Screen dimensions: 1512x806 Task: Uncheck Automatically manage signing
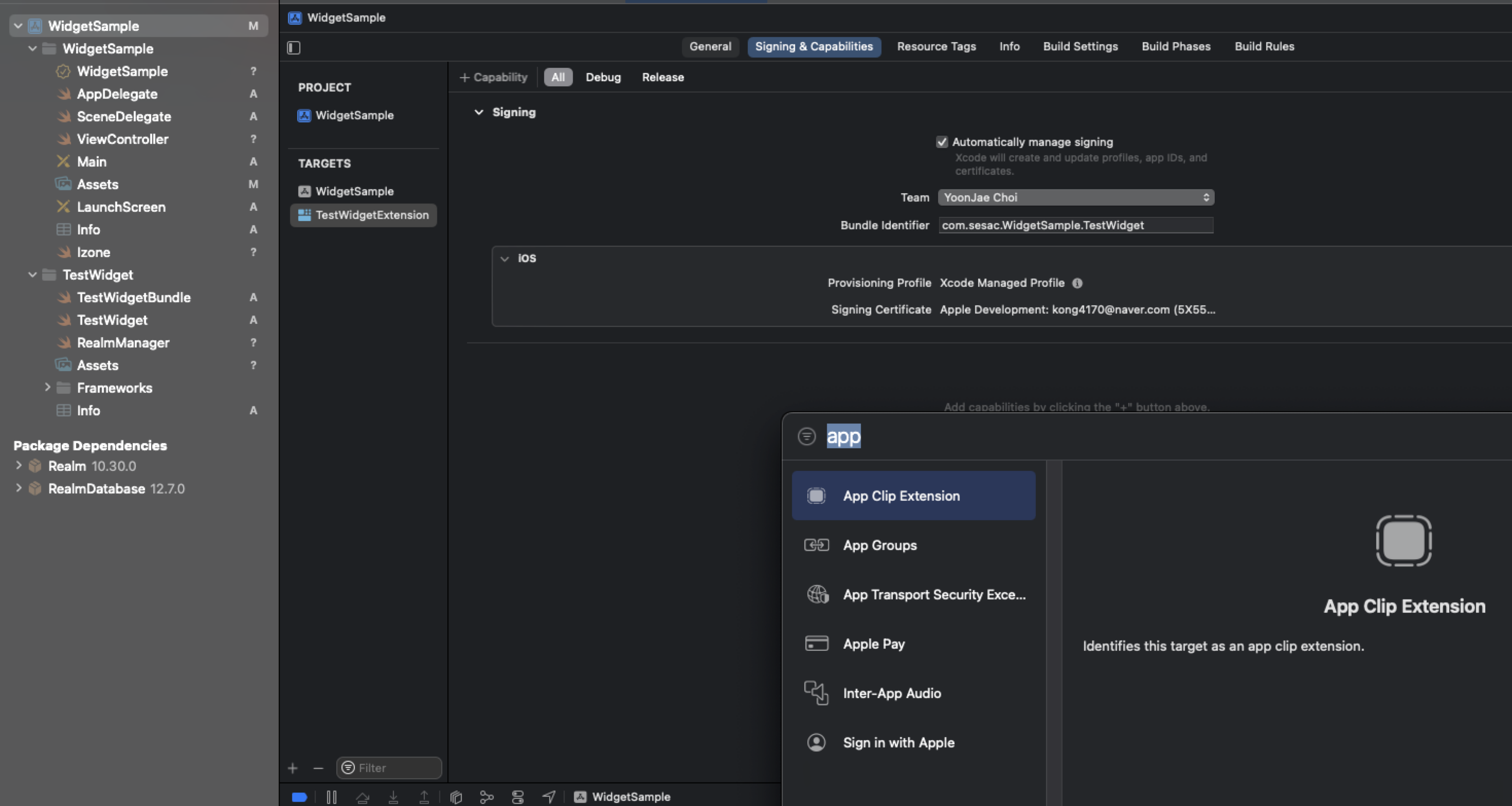(x=942, y=142)
